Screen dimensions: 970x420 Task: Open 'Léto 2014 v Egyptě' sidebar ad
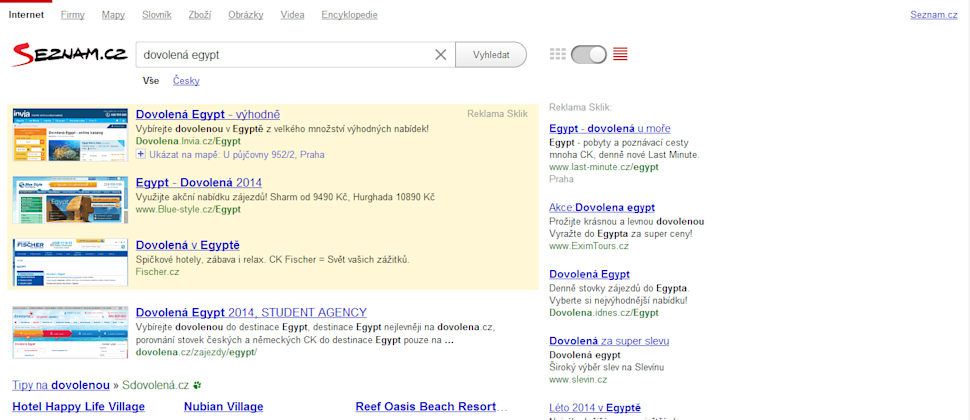click(595, 408)
